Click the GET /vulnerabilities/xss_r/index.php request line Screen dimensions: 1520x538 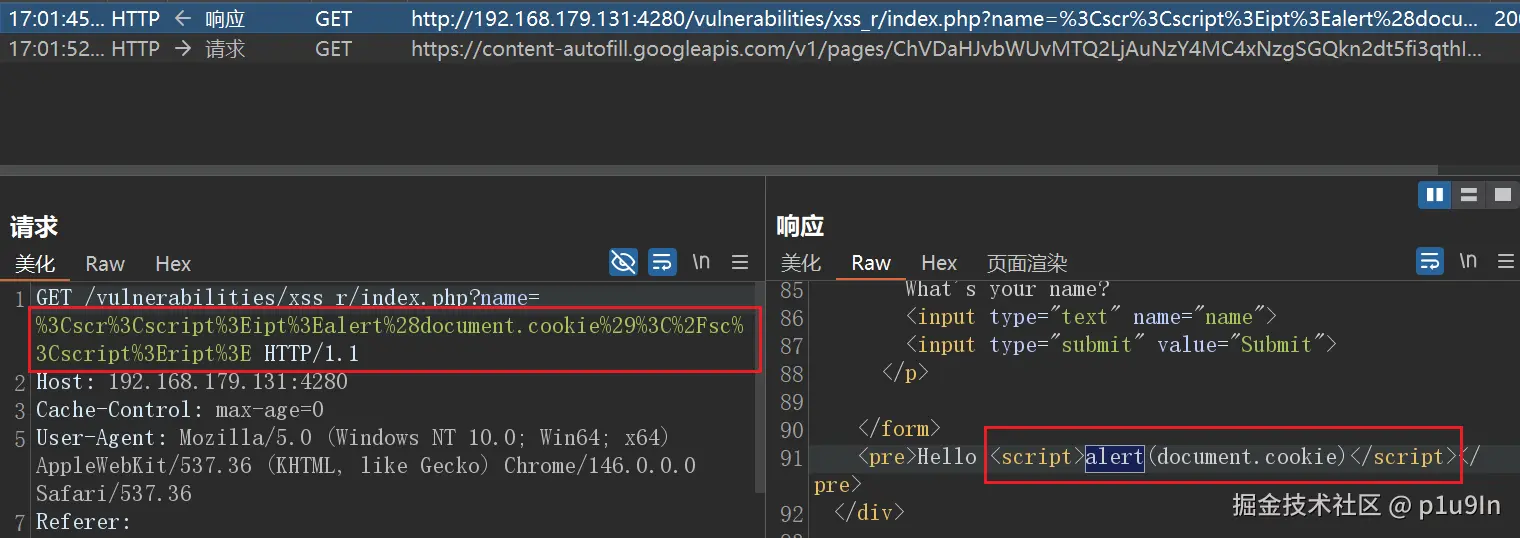(288, 297)
